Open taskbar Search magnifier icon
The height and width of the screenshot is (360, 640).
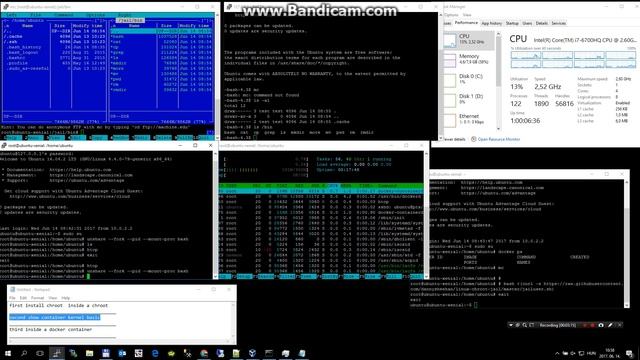[x=24, y=353]
